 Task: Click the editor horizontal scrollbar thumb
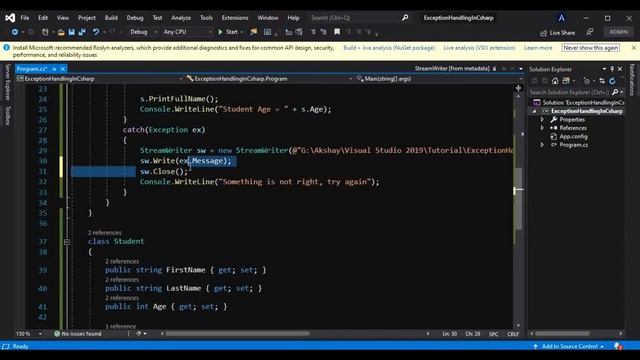(x=238, y=333)
